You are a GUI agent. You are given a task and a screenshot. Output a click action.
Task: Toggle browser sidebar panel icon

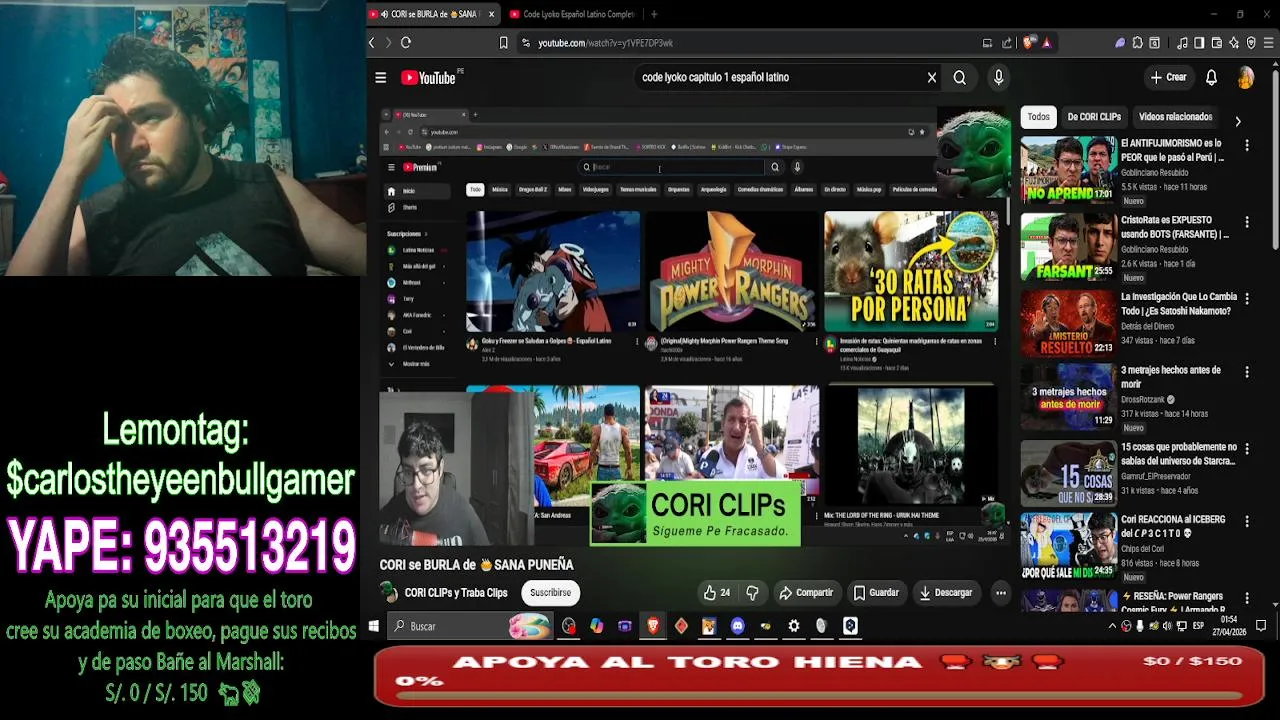tap(1200, 43)
